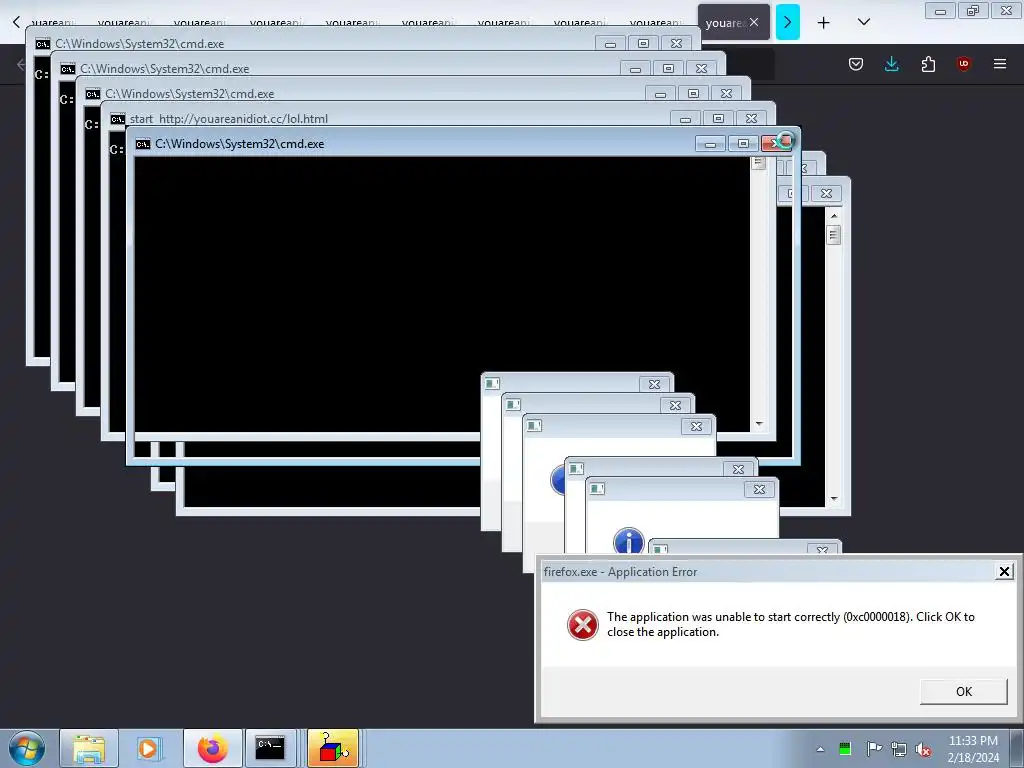
Task: Close the active youare tab
Action: tap(754, 22)
